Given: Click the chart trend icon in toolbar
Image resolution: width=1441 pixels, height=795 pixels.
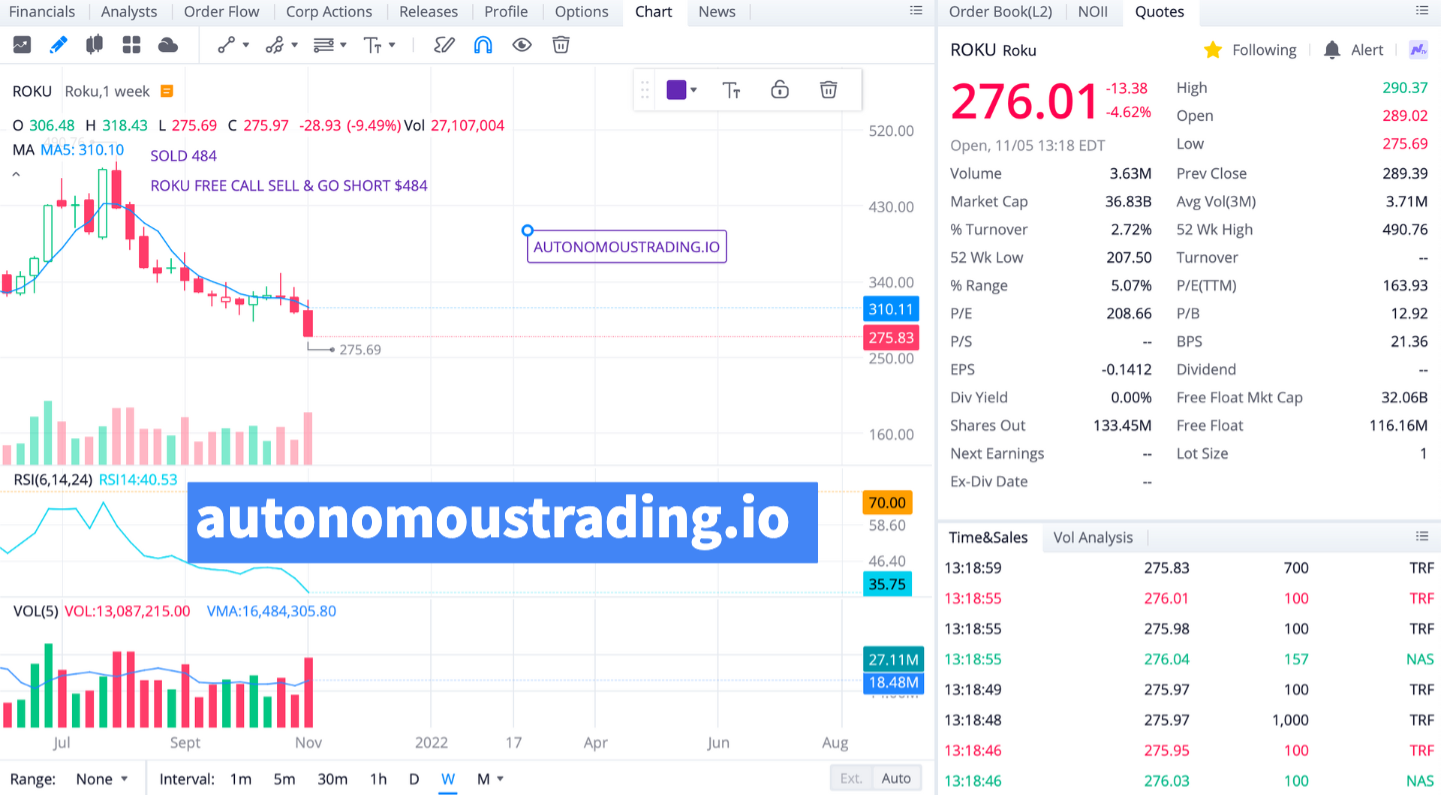Looking at the screenshot, I should 21,45.
